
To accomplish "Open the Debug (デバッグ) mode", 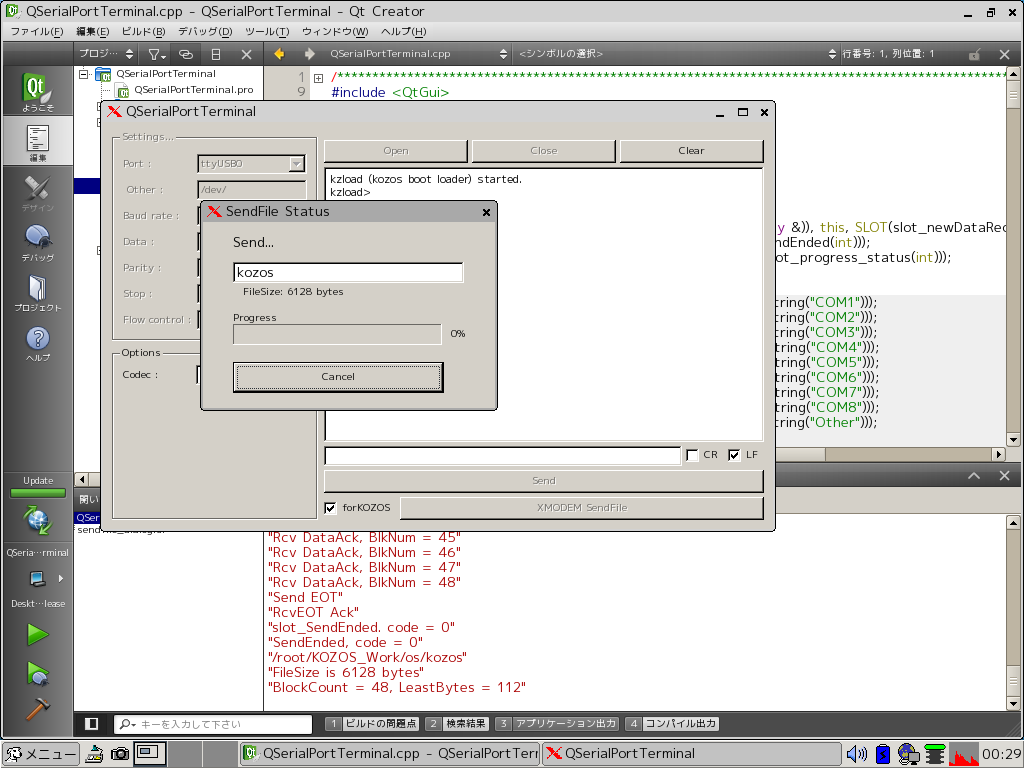I will [38, 241].
